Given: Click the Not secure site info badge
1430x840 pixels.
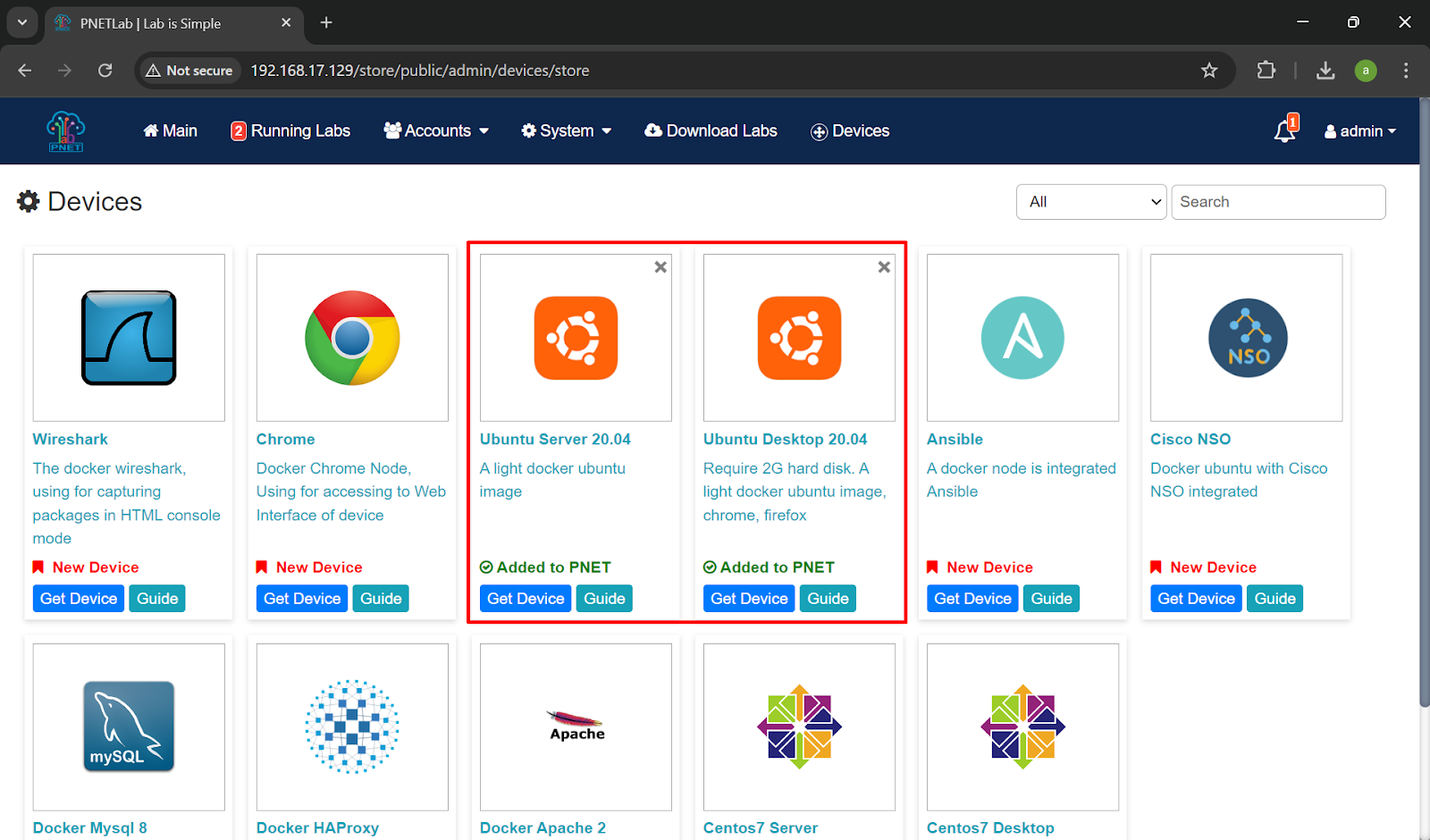Looking at the screenshot, I should (189, 71).
